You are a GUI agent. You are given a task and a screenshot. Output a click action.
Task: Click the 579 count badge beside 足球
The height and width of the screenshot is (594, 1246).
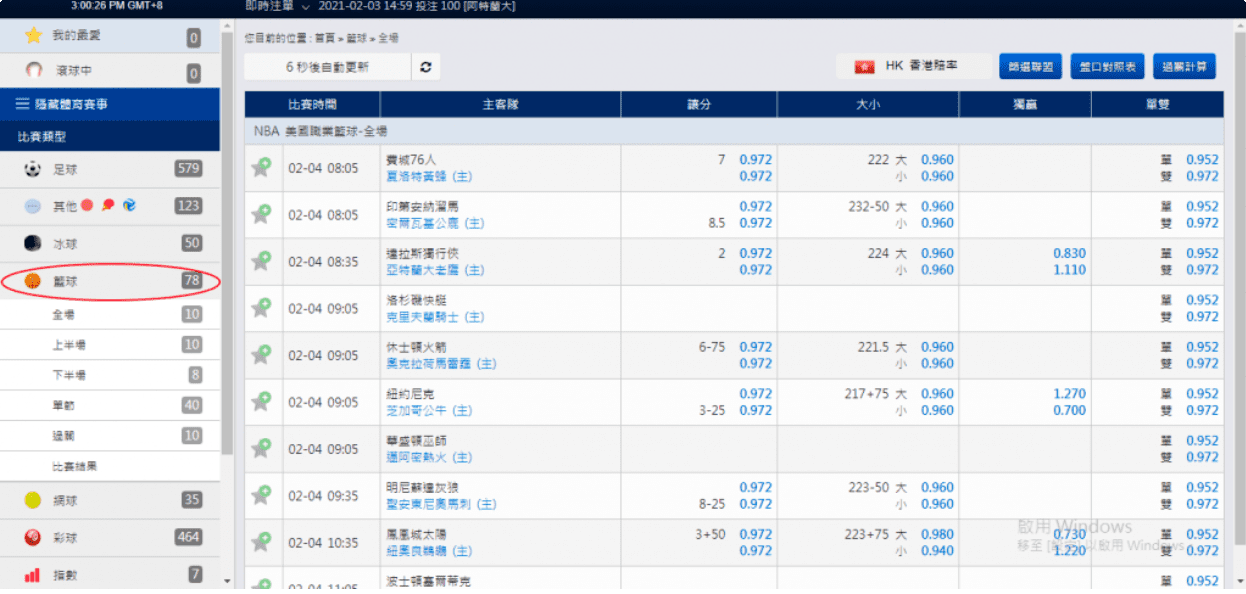coord(188,169)
